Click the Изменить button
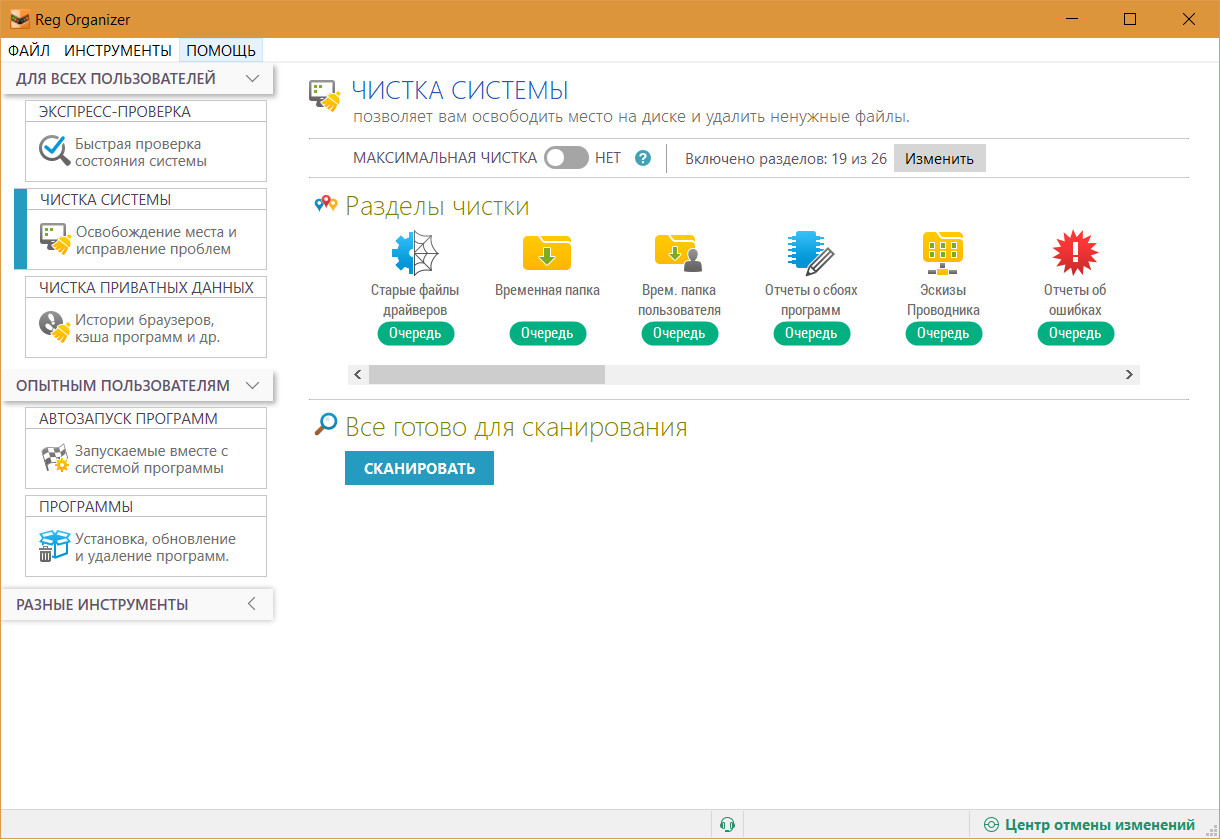The height and width of the screenshot is (839, 1220). coord(939,158)
